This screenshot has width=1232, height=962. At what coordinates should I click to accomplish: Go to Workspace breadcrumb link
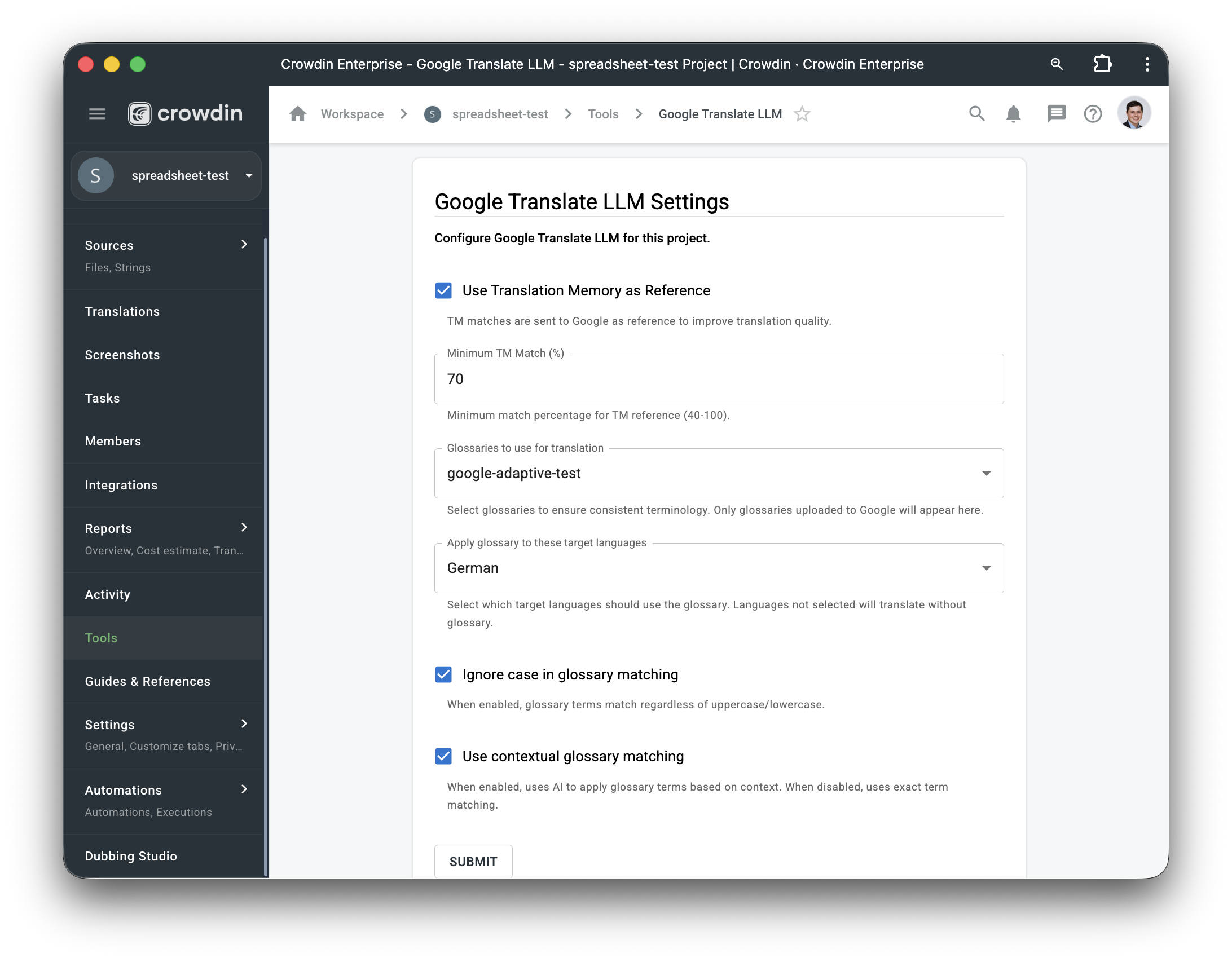click(x=352, y=114)
